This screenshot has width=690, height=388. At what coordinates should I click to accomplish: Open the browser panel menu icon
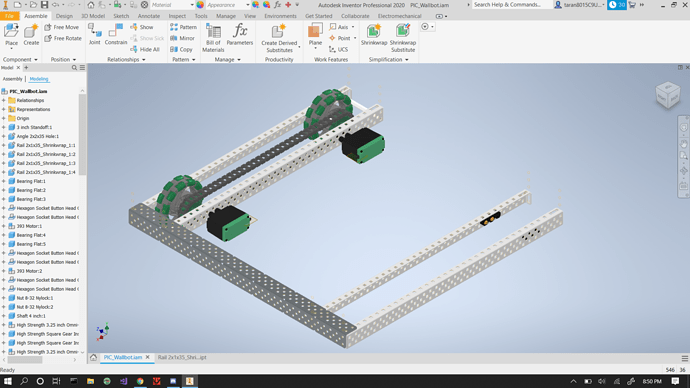[82, 68]
